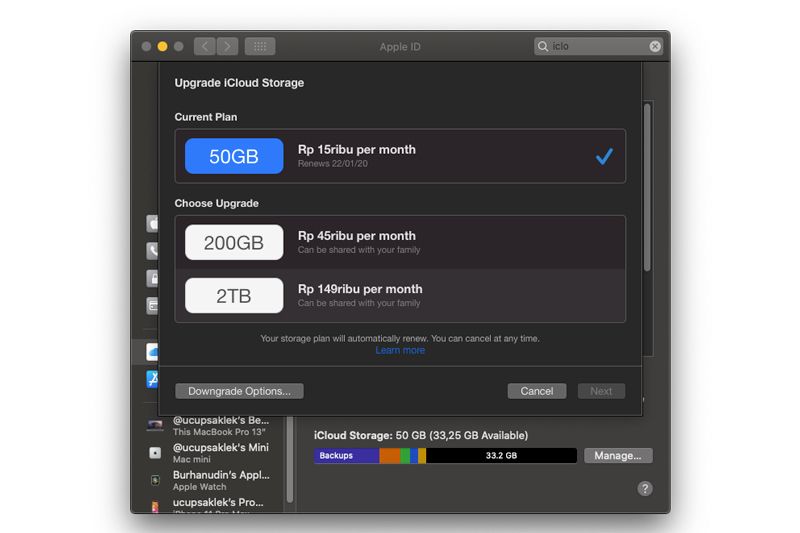The image size is (800, 533).
Task: Click the 33.2 GB free segment of storage bar
Action: point(502,455)
